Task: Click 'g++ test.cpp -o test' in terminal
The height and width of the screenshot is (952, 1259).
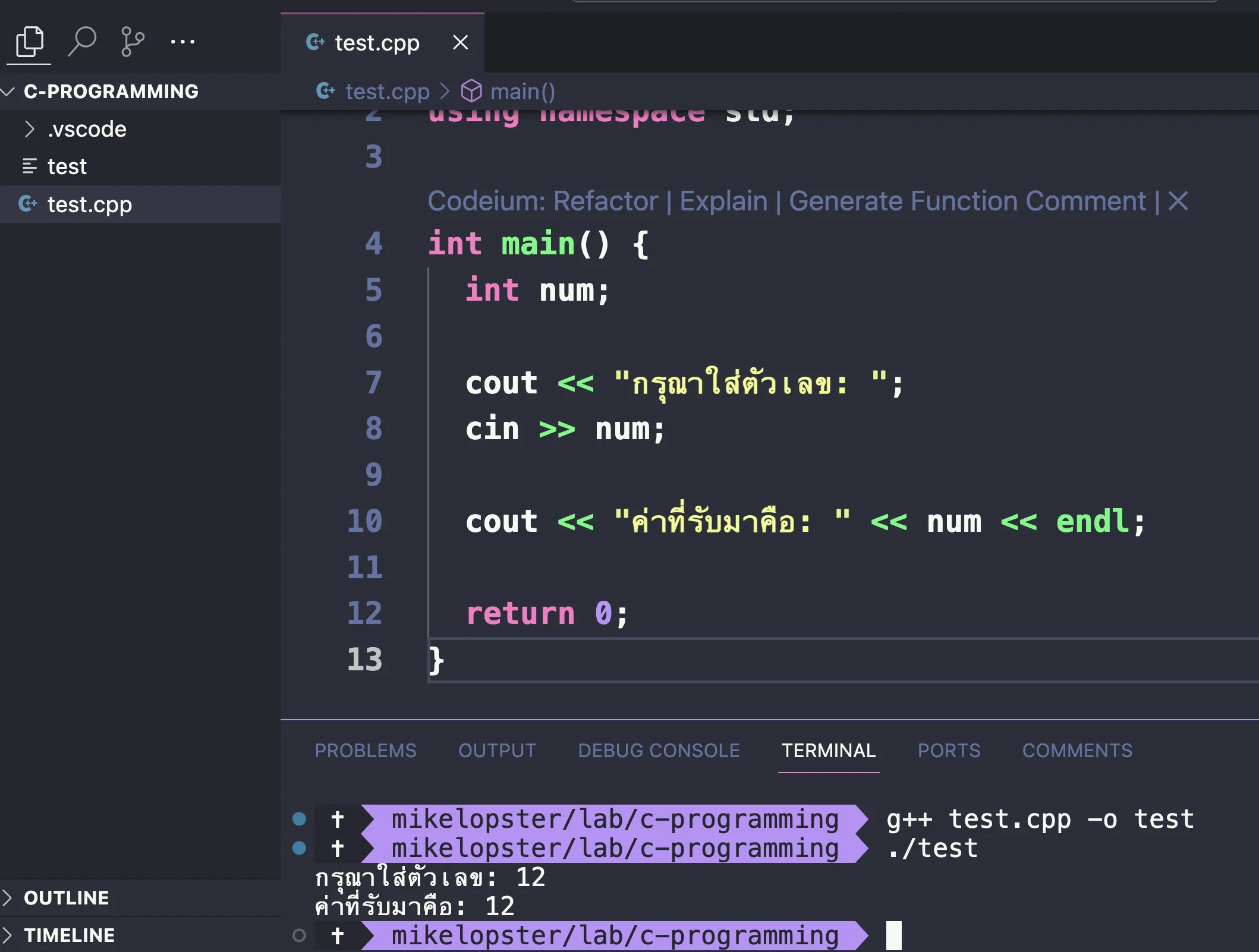Action: pyautogui.click(x=1040, y=819)
